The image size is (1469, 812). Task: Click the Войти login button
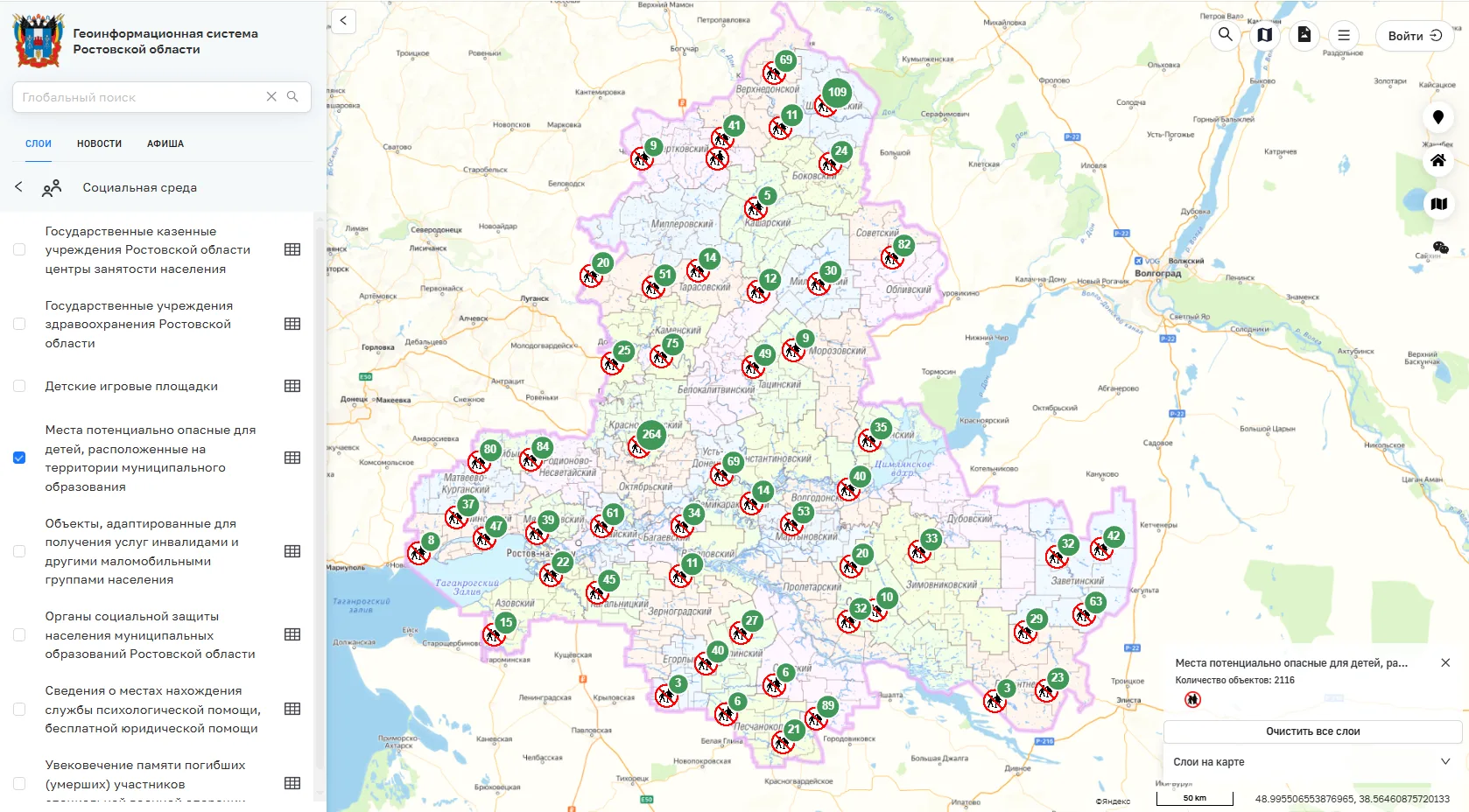[1414, 36]
